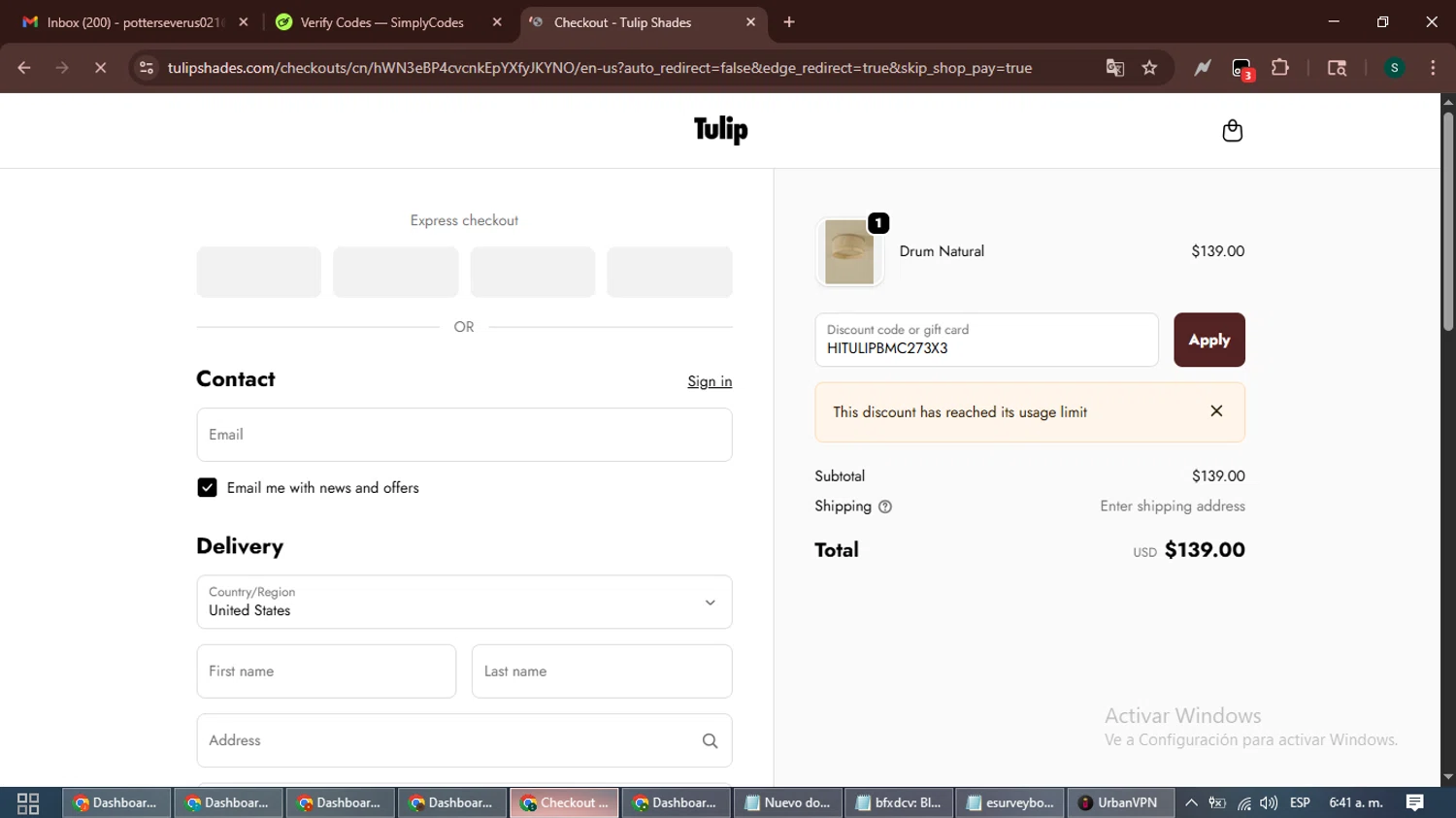Open the bfxdcv Notepad taskbar item

coord(900,803)
